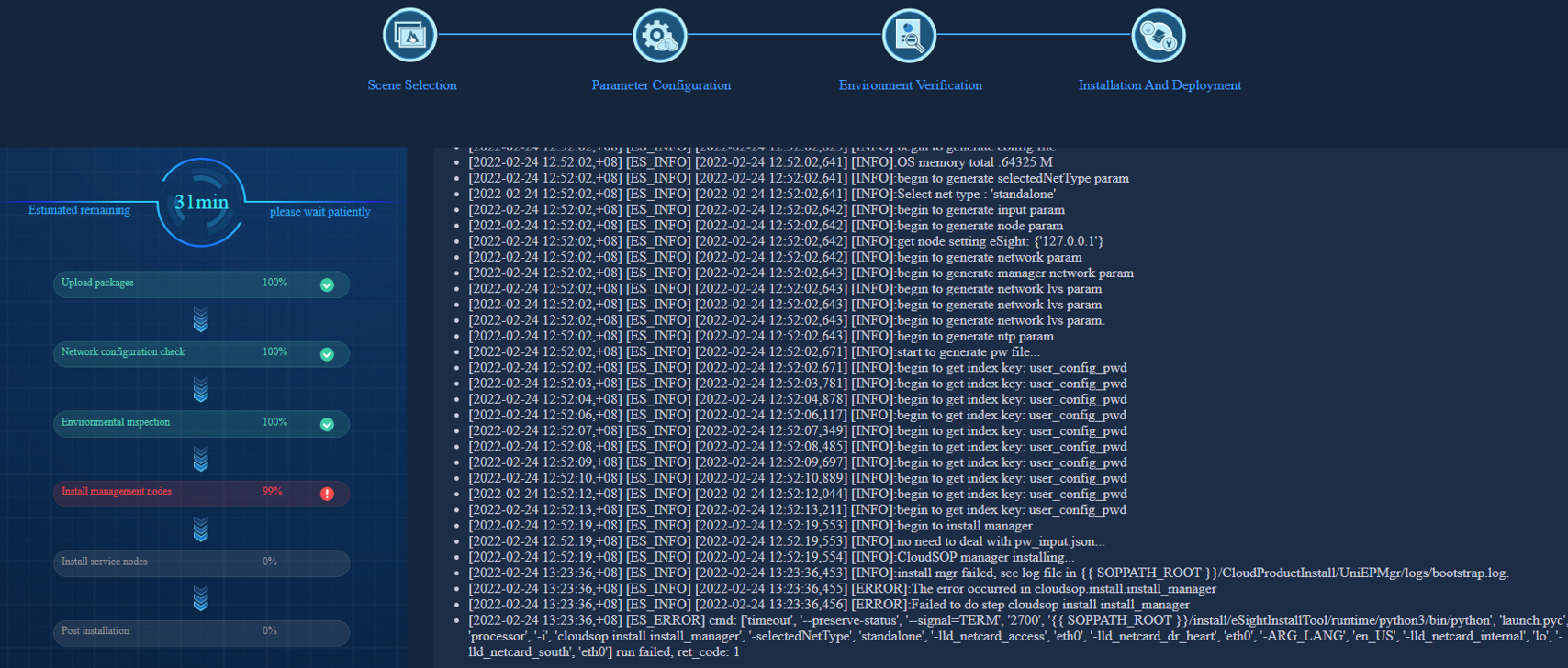
Task: Click the Environment Verification label
Action: (911, 85)
